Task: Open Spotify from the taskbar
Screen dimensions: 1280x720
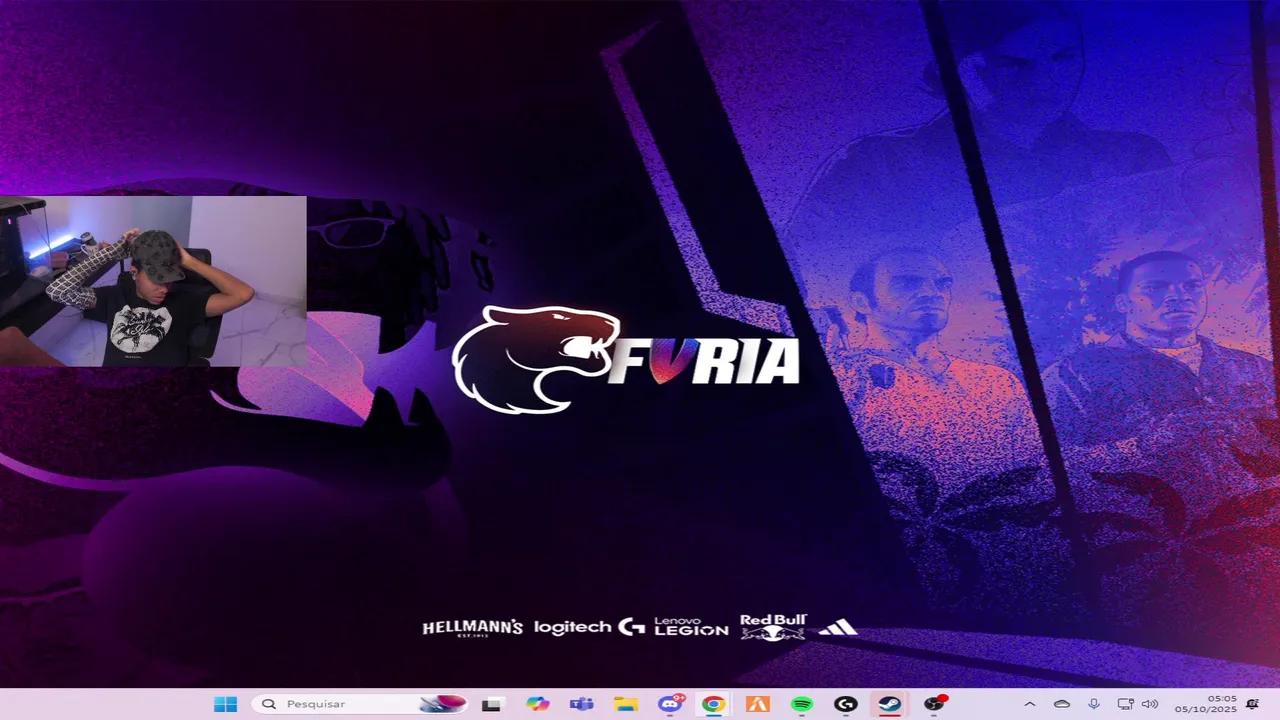Action: click(801, 704)
